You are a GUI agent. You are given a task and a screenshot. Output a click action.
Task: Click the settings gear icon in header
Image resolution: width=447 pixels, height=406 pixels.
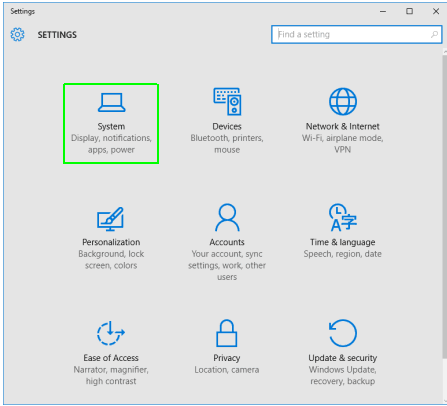(x=17, y=34)
